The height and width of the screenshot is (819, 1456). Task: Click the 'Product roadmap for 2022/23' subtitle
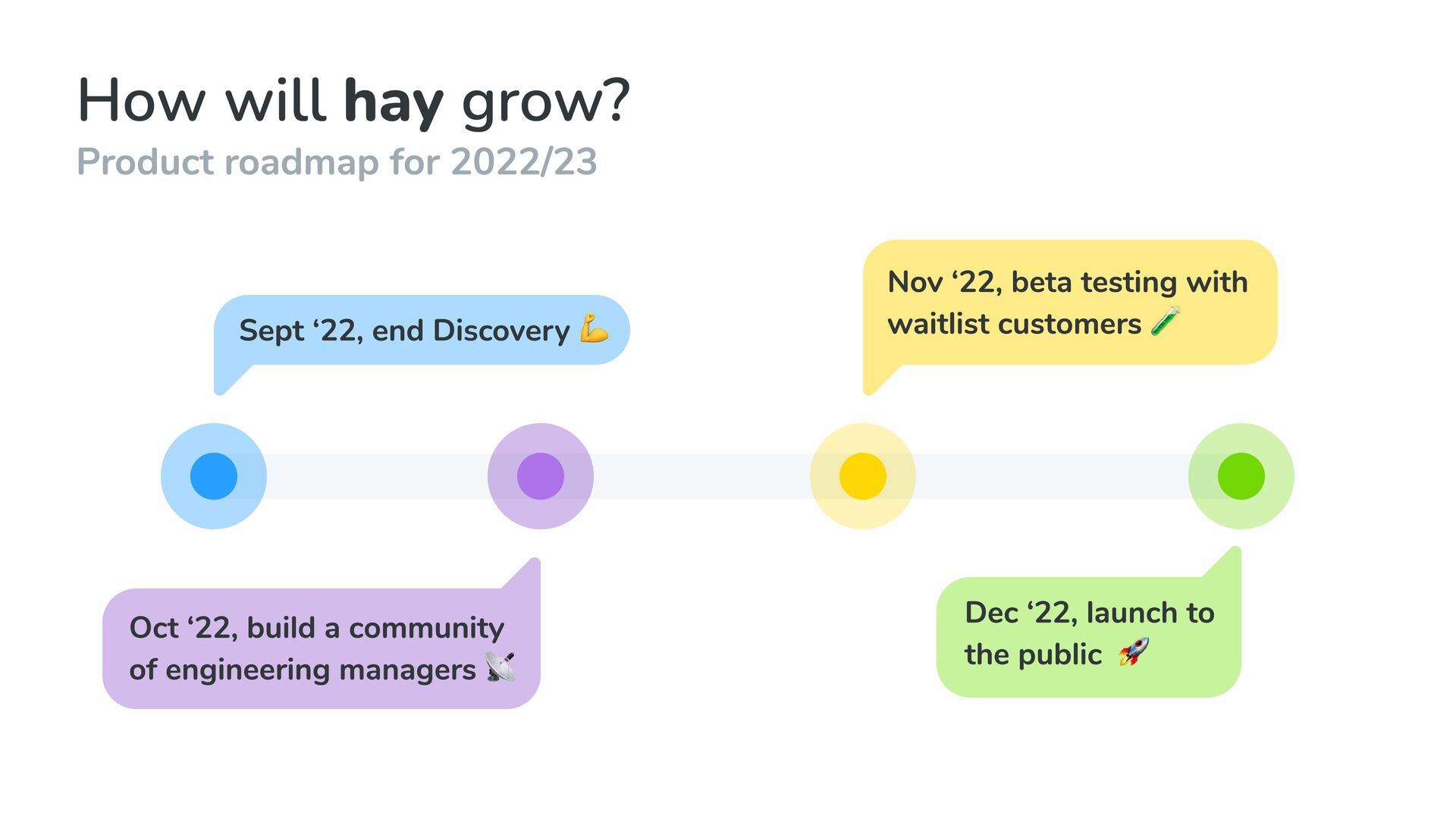337,162
